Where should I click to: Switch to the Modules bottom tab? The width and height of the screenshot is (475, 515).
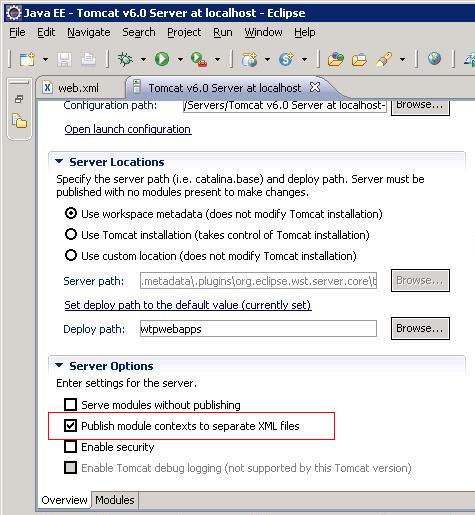(x=115, y=500)
